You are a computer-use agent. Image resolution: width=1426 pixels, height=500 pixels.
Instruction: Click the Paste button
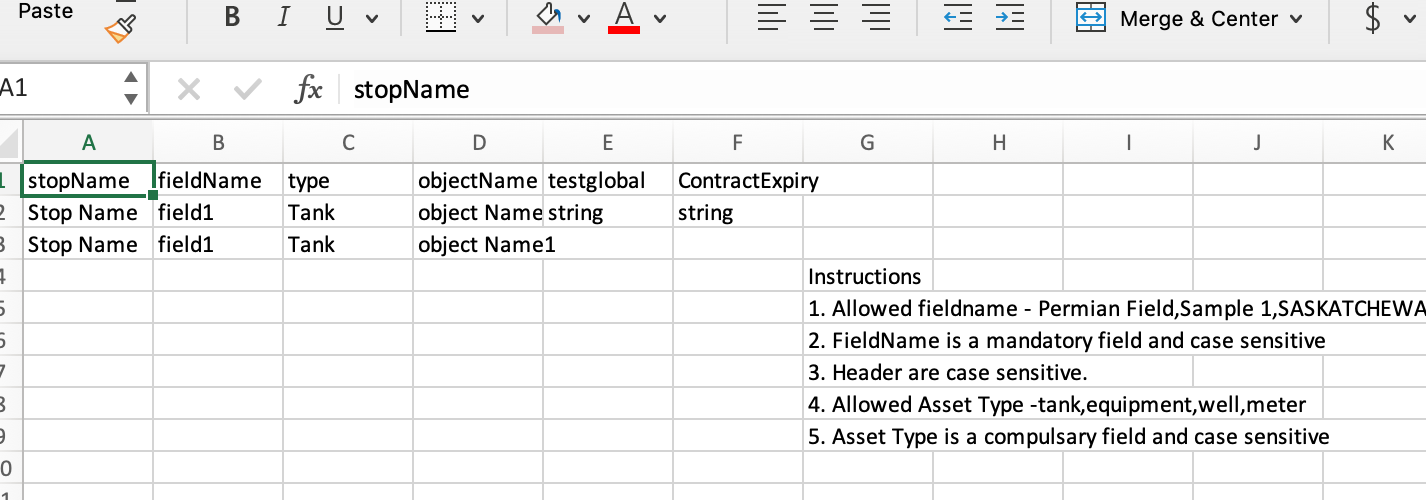[46, 11]
